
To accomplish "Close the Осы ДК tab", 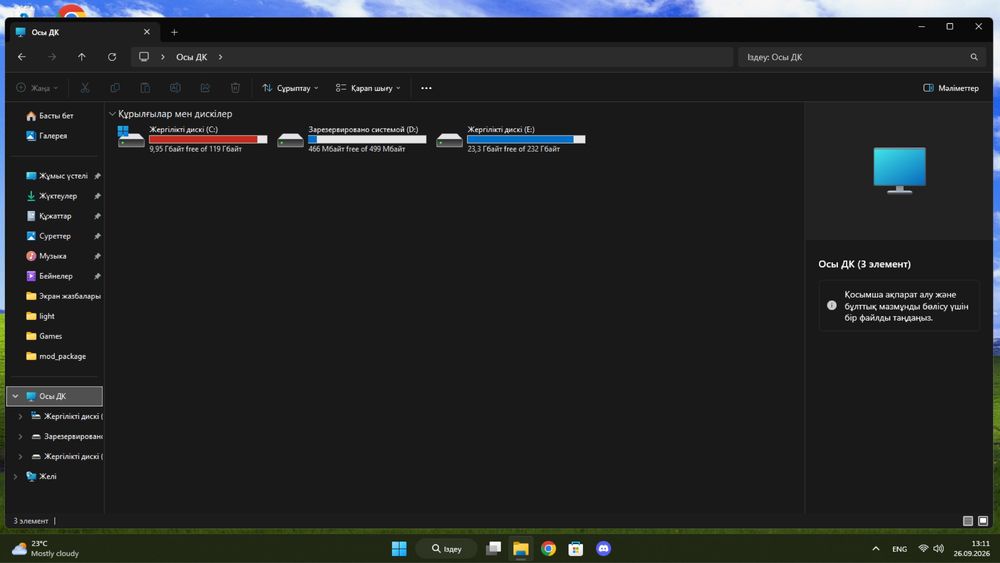I will (147, 32).
